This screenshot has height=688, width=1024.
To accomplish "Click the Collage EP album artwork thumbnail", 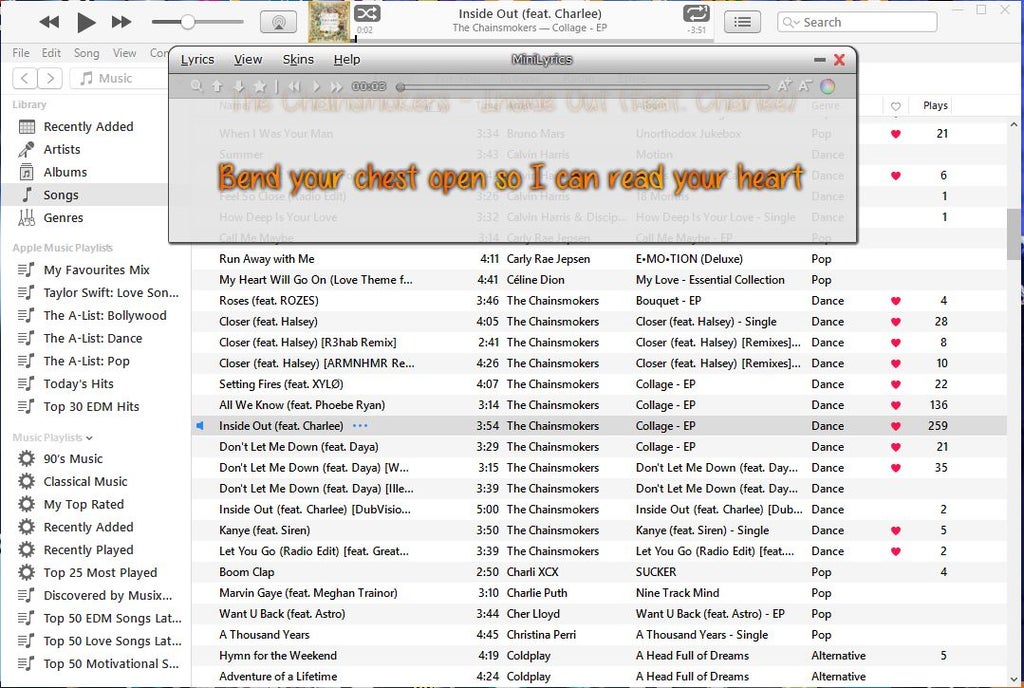I will coord(329,21).
